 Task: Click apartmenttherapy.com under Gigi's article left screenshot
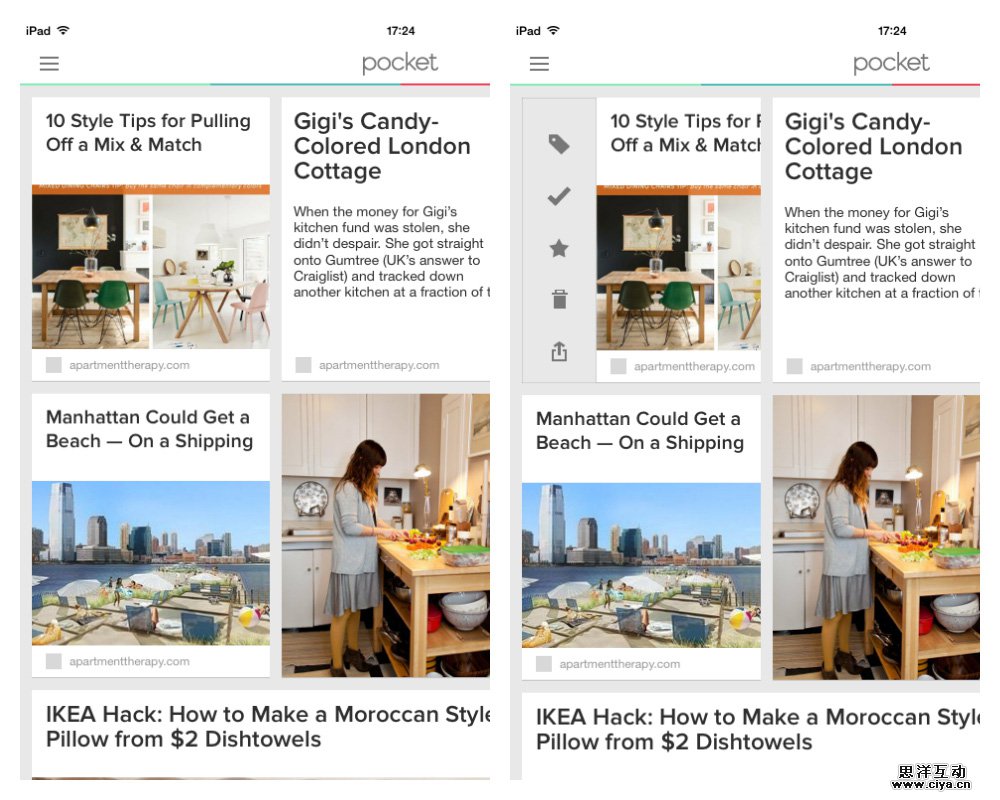[379, 365]
